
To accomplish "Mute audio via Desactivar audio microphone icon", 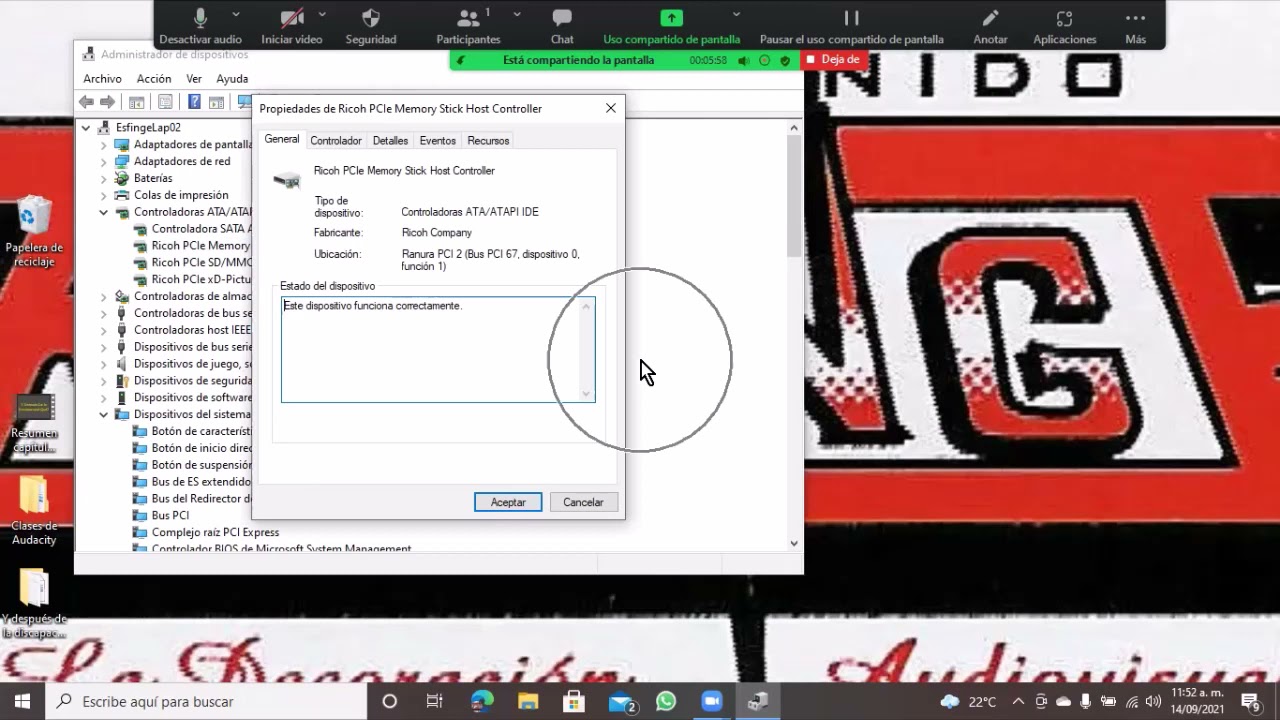I will pos(200,18).
